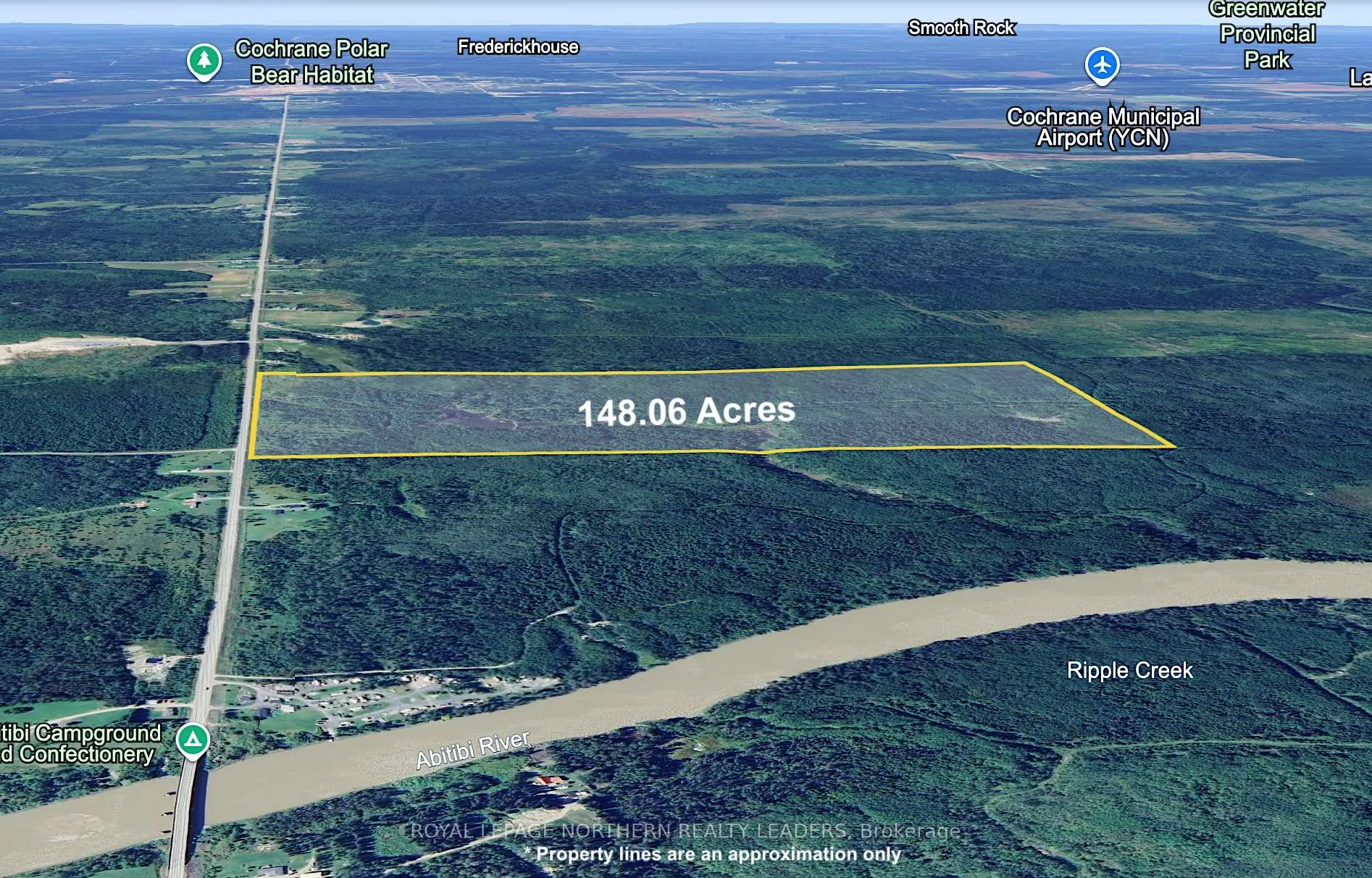Select the Frederickhouse place label

(x=518, y=47)
